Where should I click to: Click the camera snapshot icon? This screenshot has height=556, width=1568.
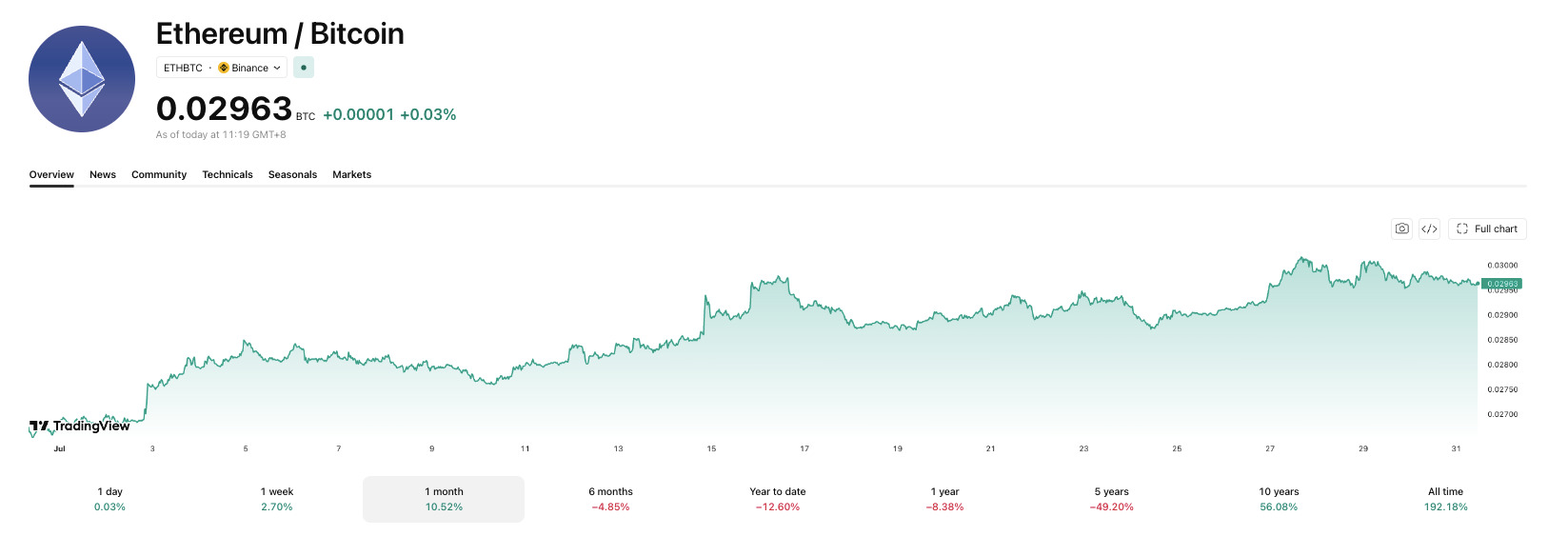pyautogui.click(x=1401, y=228)
